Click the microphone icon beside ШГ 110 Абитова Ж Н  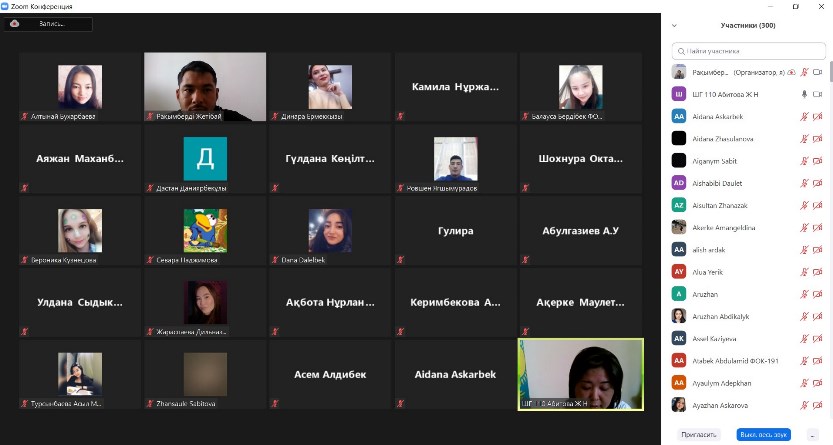click(x=804, y=94)
